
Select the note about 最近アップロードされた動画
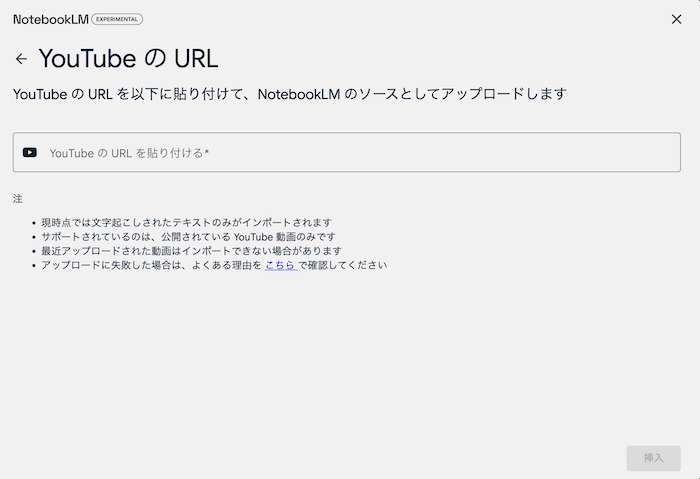191,251
